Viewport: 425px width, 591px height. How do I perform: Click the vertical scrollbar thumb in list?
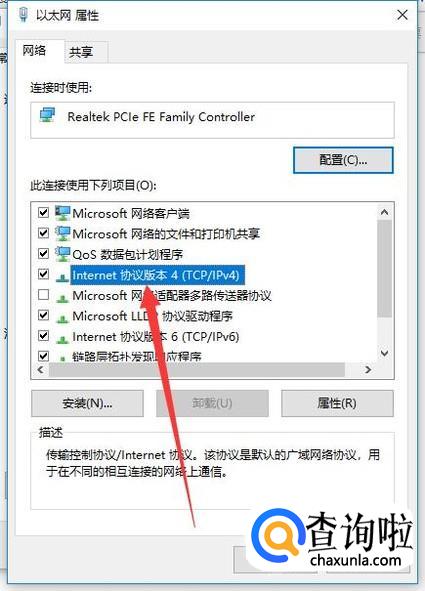[x=384, y=269]
